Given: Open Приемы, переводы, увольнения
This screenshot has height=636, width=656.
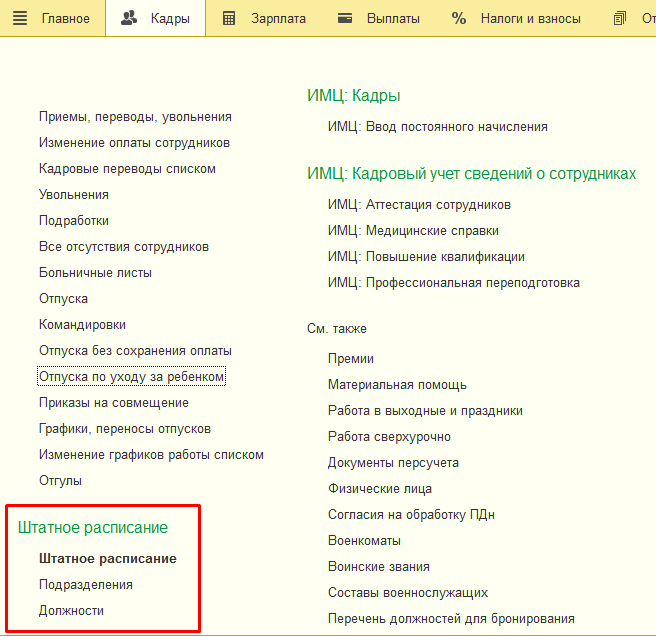Looking at the screenshot, I should pyautogui.click(x=135, y=117).
